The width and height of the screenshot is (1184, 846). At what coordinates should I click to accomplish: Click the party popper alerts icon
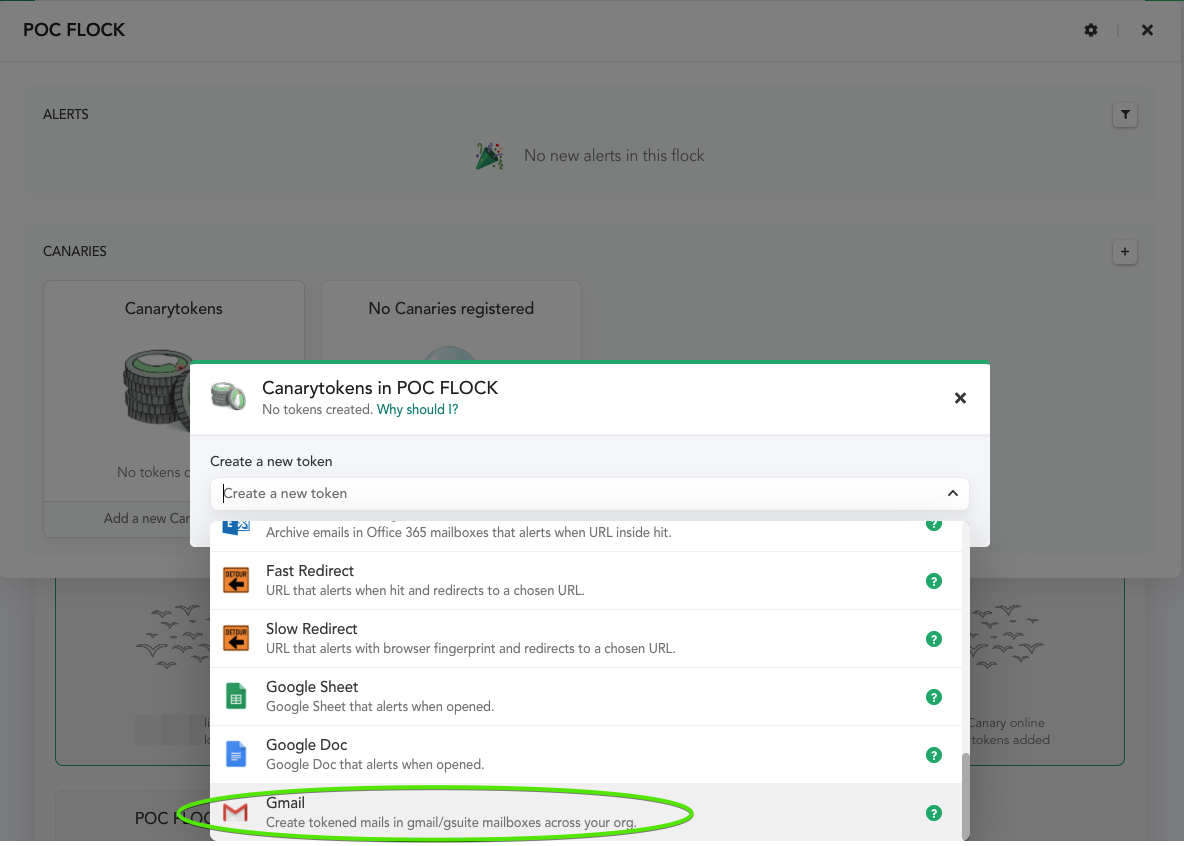pos(490,156)
